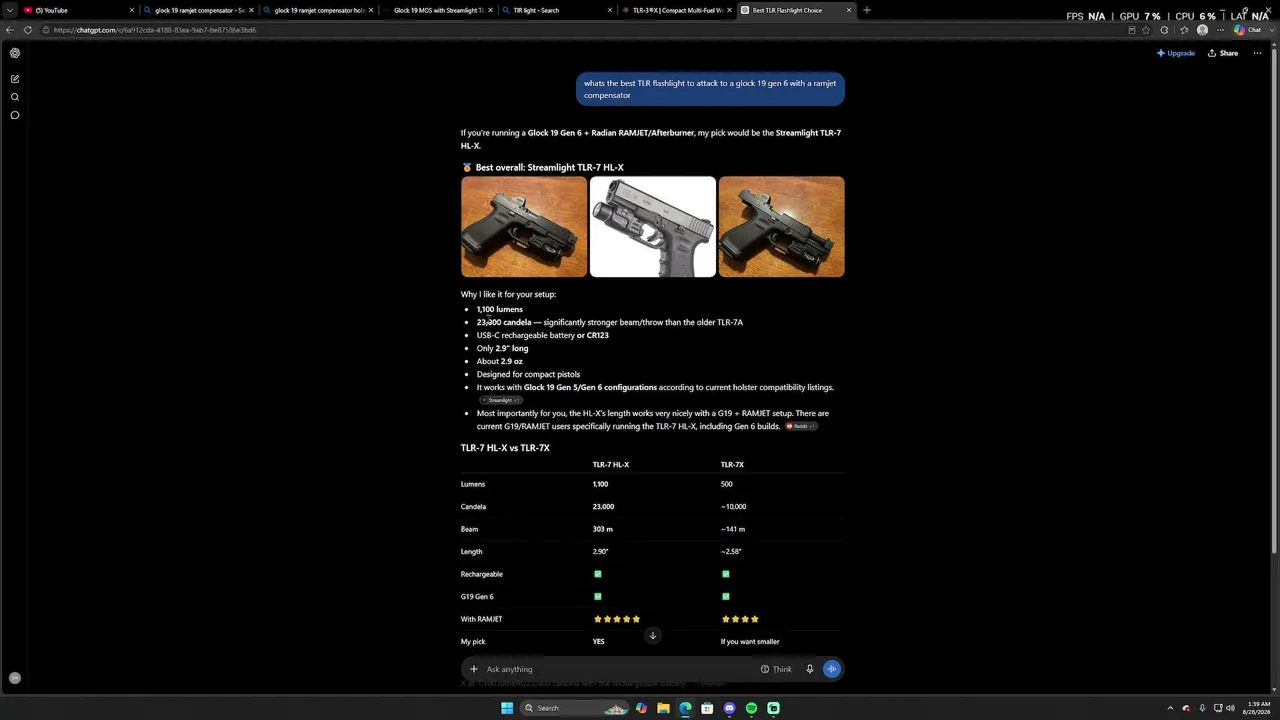1280x720 pixels.
Task: Open the conversation options three-dot menu
Action: 1257,53
